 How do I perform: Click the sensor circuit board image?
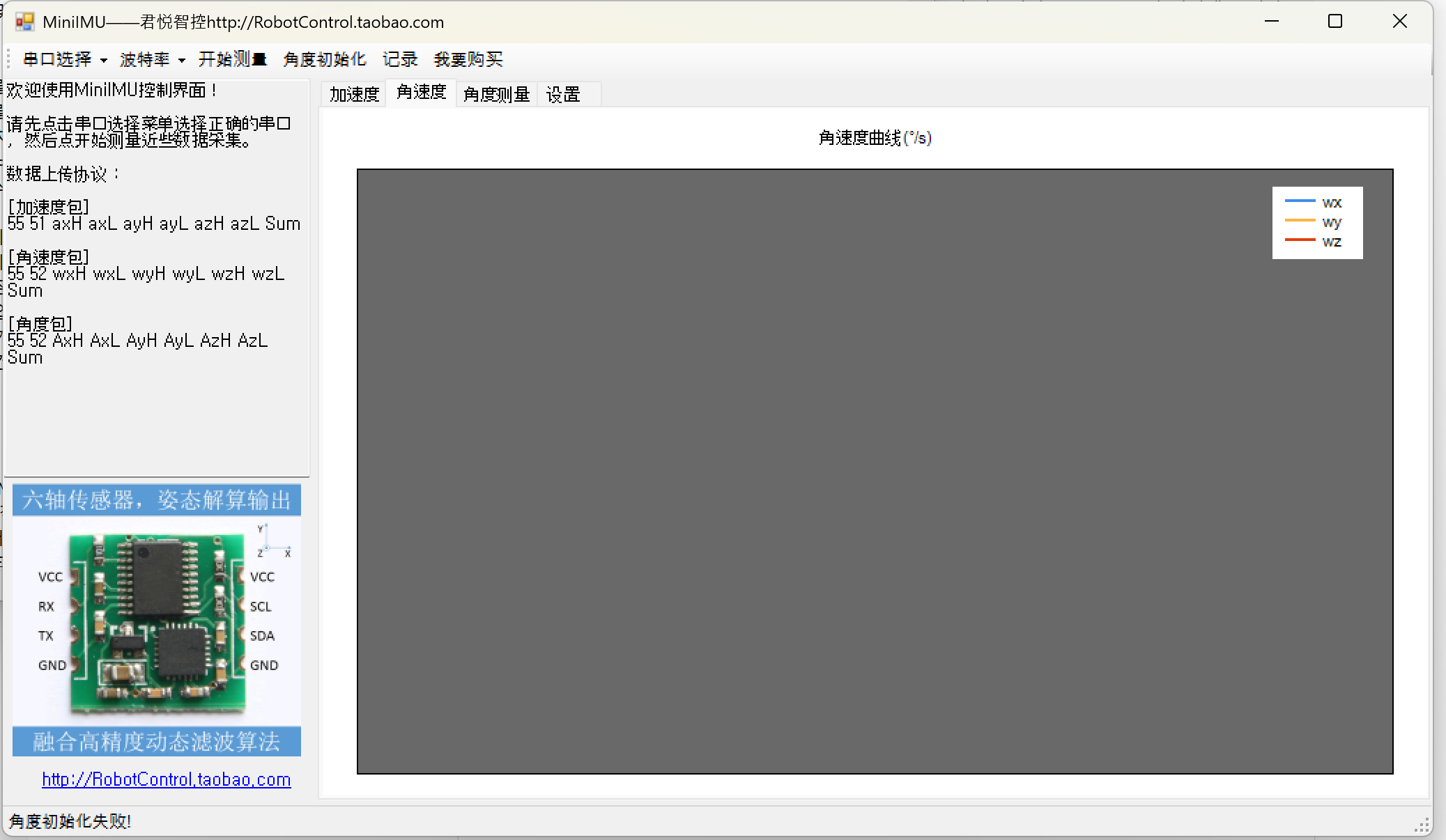tap(157, 622)
